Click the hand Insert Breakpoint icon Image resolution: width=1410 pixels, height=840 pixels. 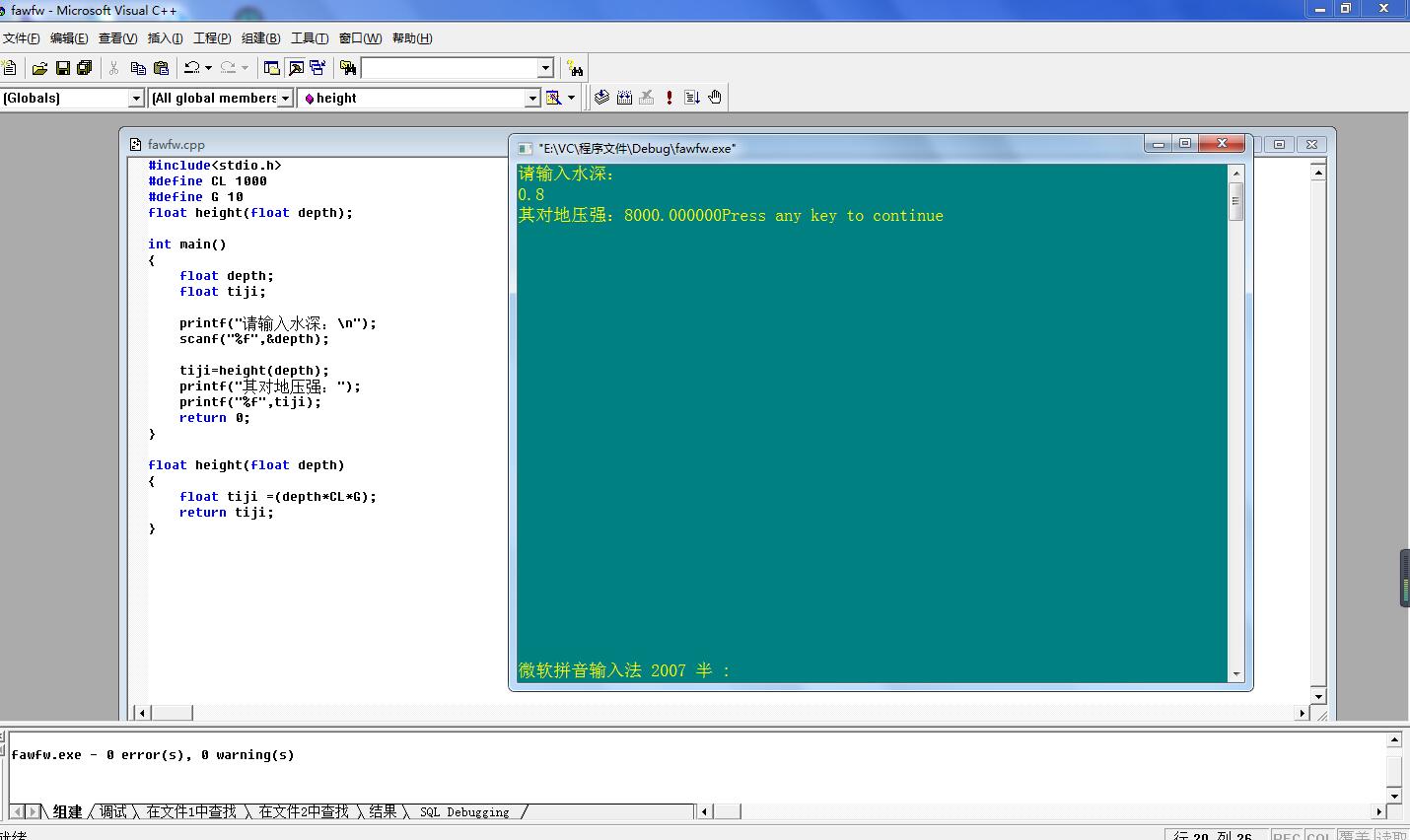pyautogui.click(x=715, y=98)
